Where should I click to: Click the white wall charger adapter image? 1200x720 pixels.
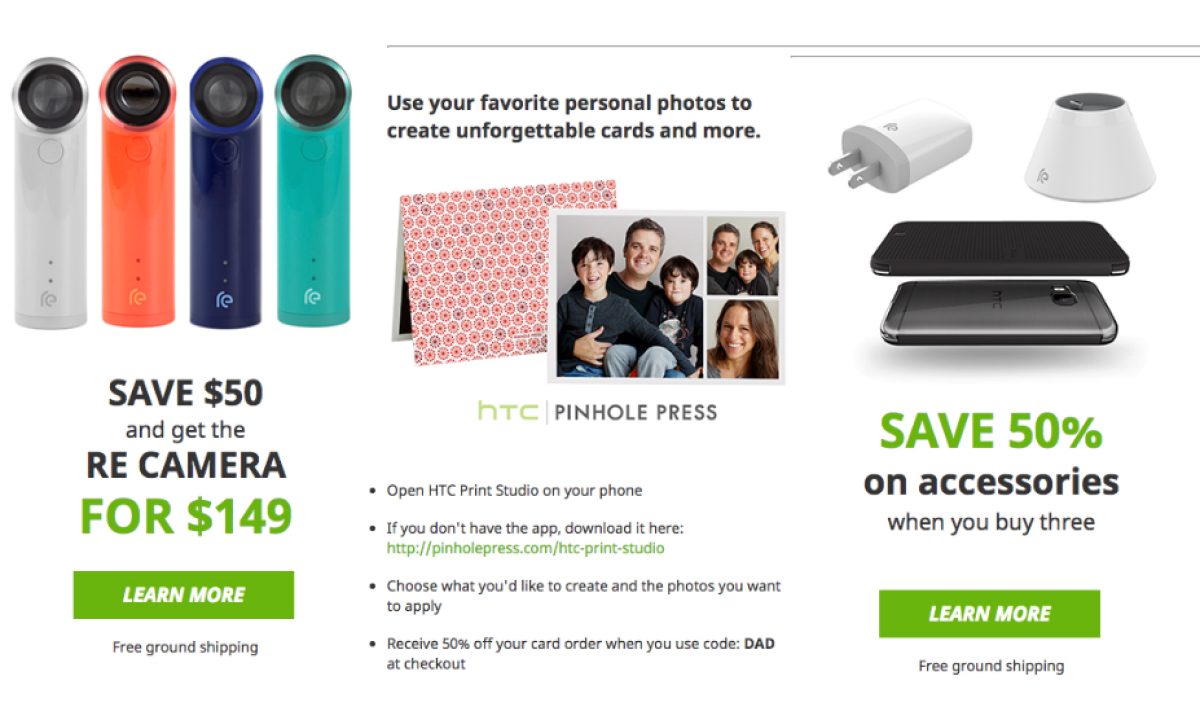(x=899, y=147)
